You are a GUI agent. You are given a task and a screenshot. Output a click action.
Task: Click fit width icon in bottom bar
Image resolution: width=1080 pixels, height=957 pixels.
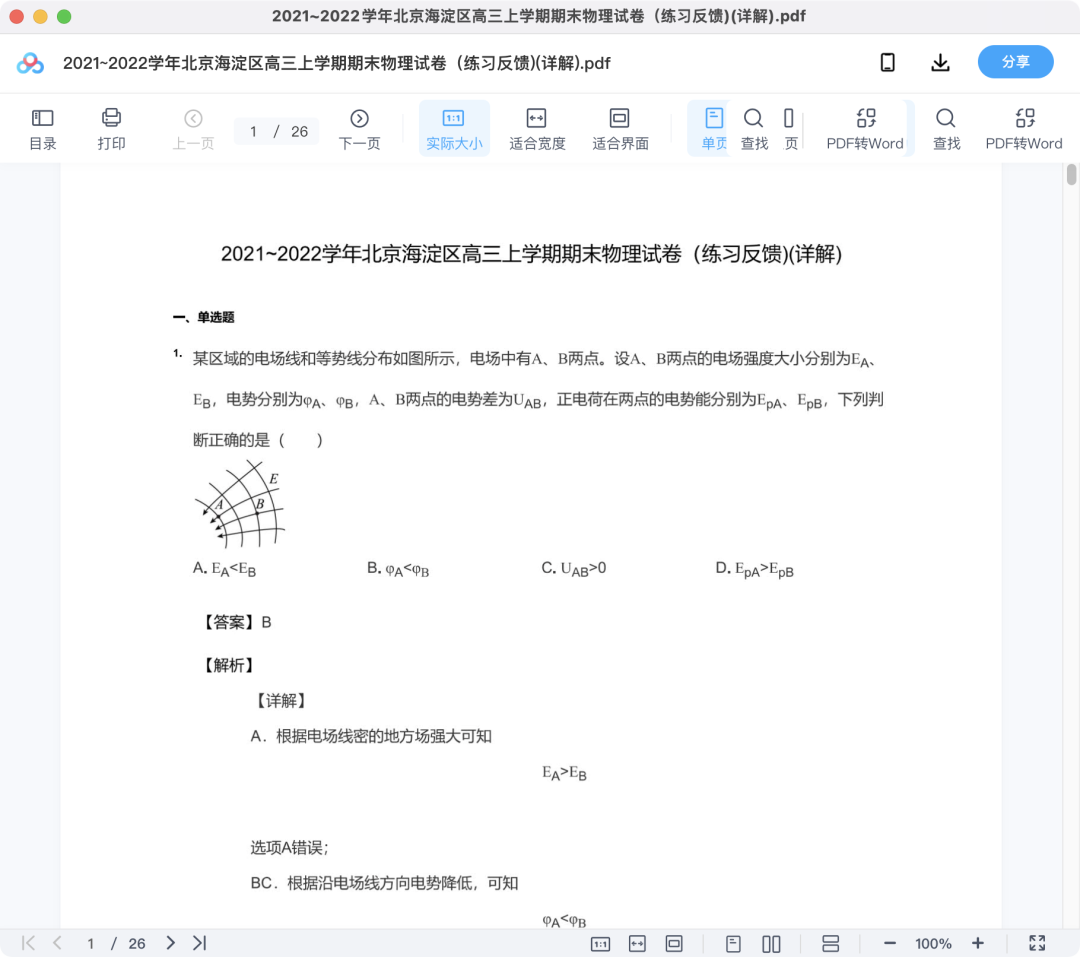[x=637, y=944]
